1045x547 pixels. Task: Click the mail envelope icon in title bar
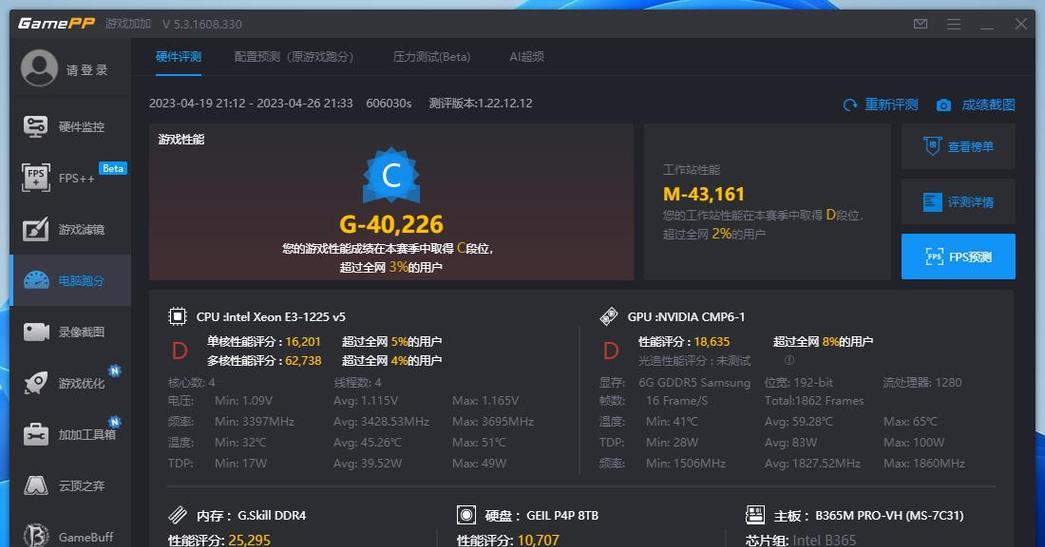[920, 24]
